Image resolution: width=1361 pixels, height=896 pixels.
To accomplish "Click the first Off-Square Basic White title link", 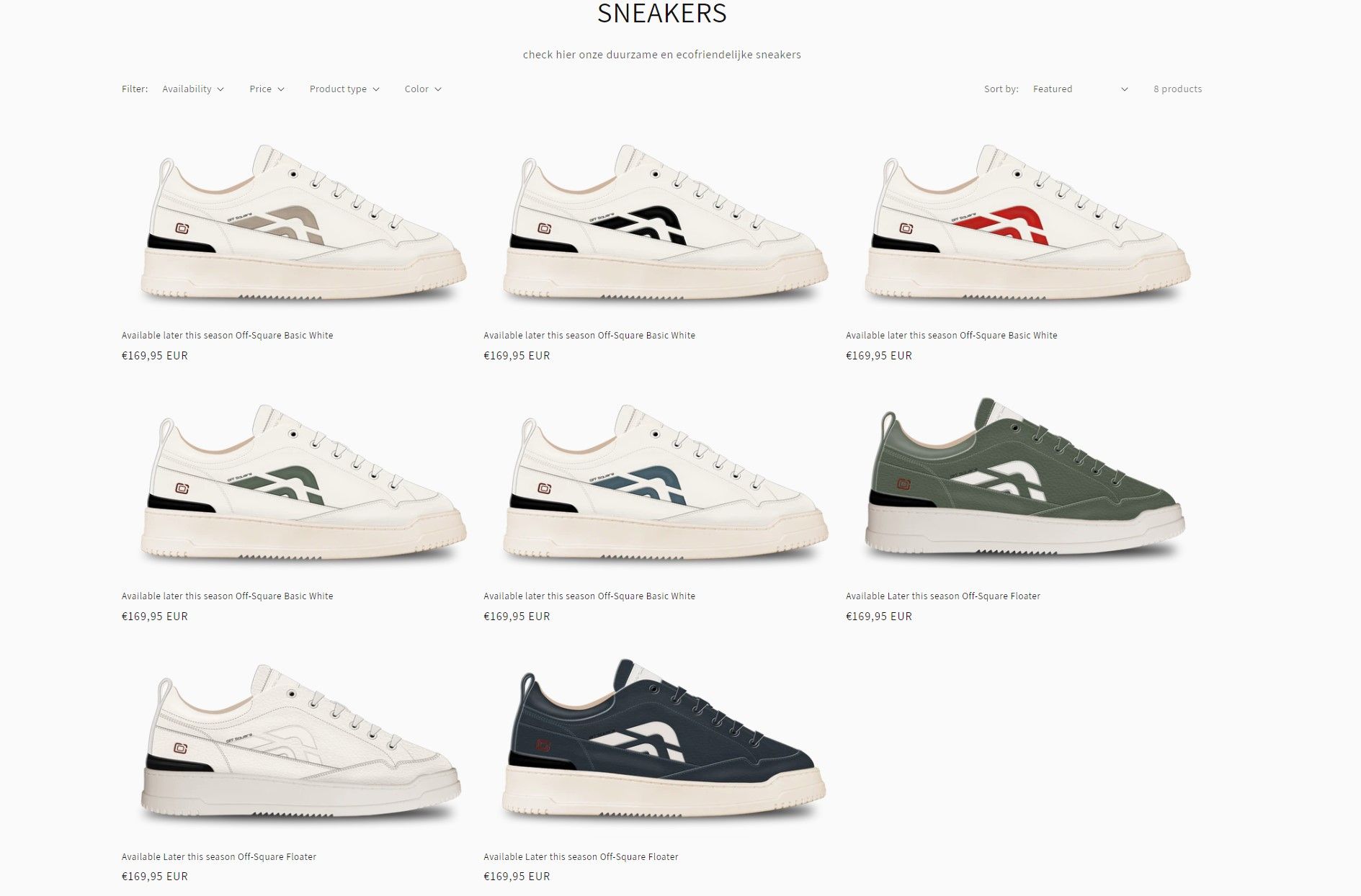I will (228, 336).
